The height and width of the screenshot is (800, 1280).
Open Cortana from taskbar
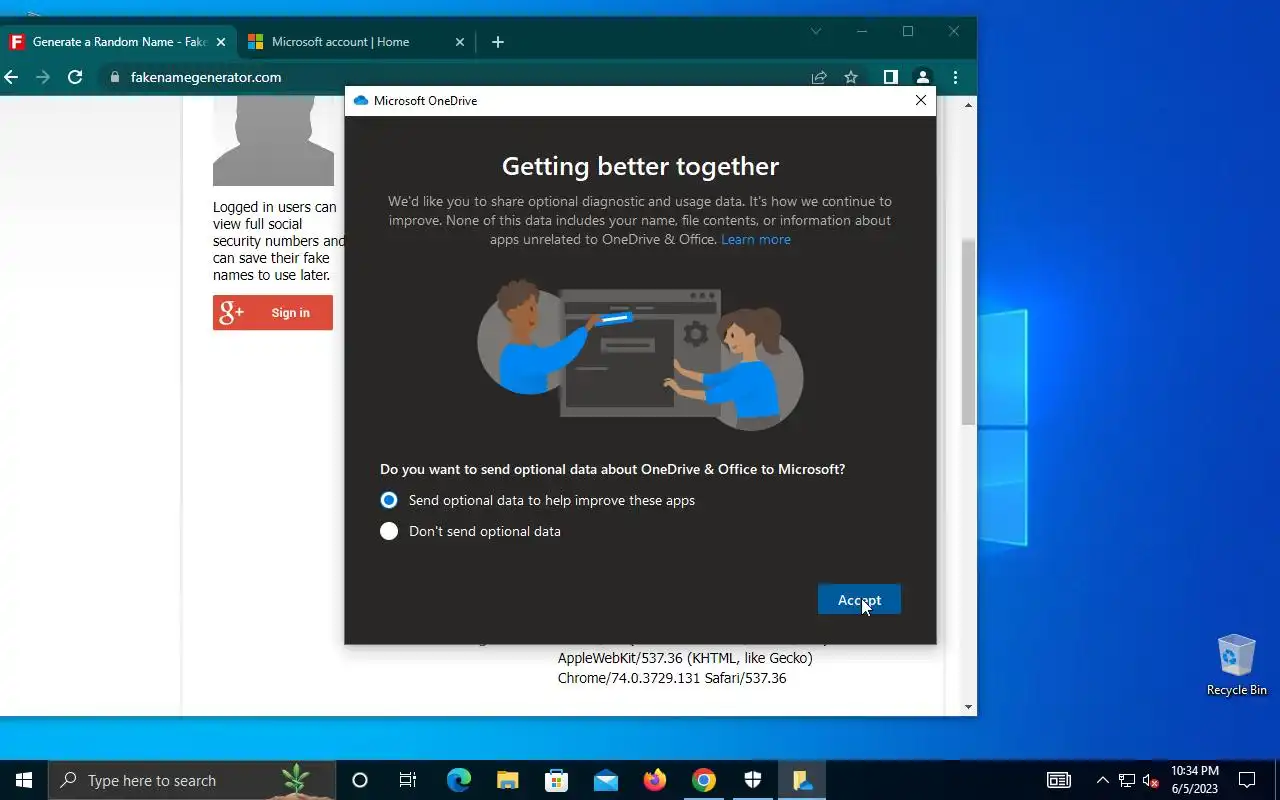[x=360, y=780]
